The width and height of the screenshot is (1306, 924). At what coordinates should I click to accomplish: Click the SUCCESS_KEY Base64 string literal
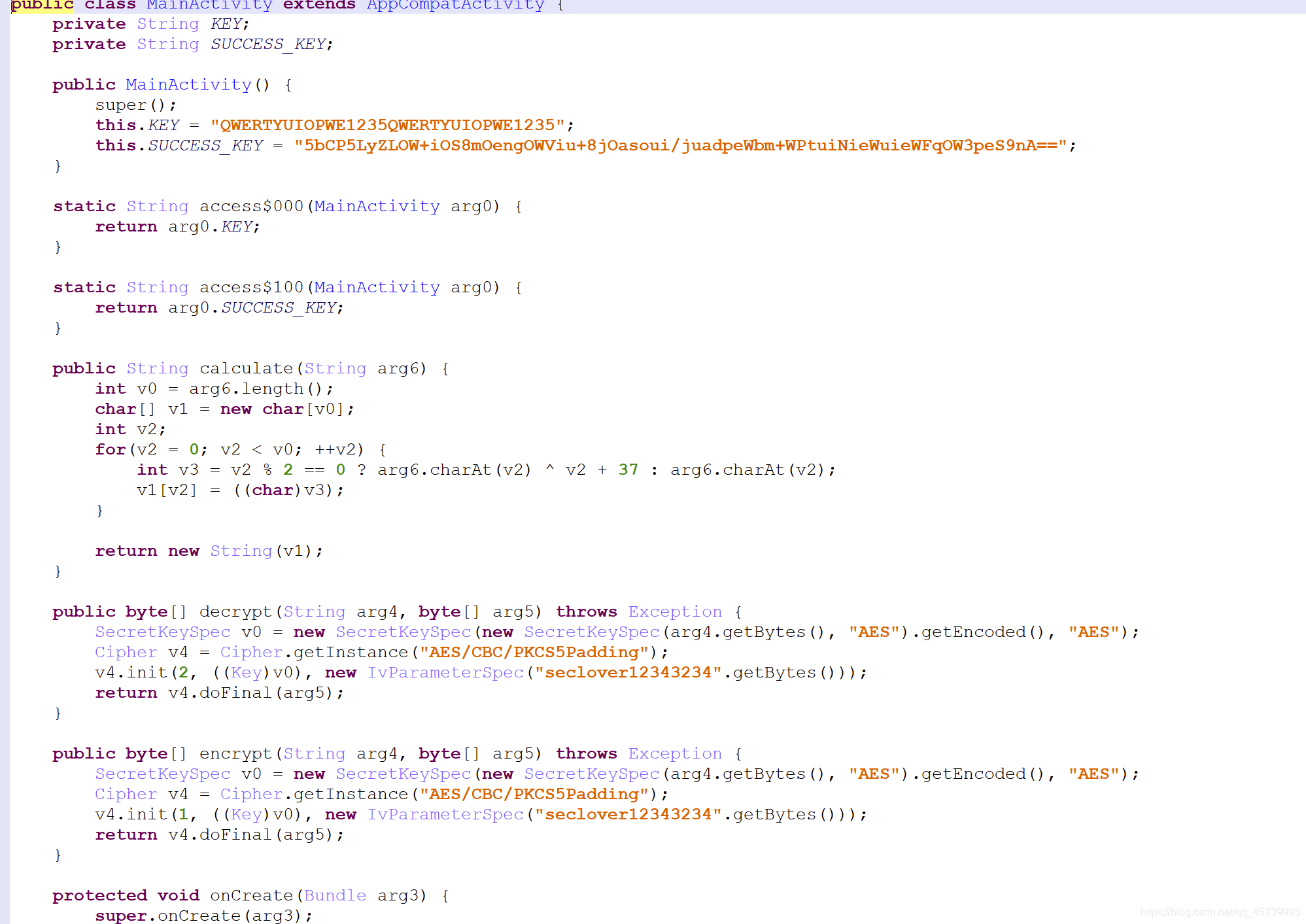pos(680,145)
